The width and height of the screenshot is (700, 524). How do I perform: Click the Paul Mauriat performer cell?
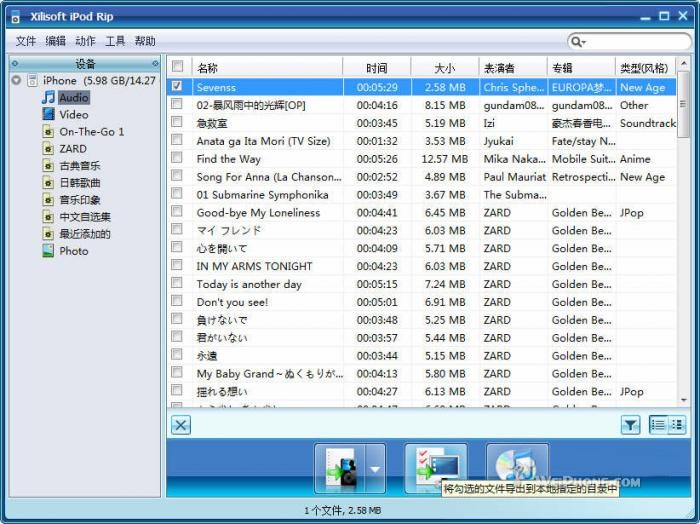514,177
